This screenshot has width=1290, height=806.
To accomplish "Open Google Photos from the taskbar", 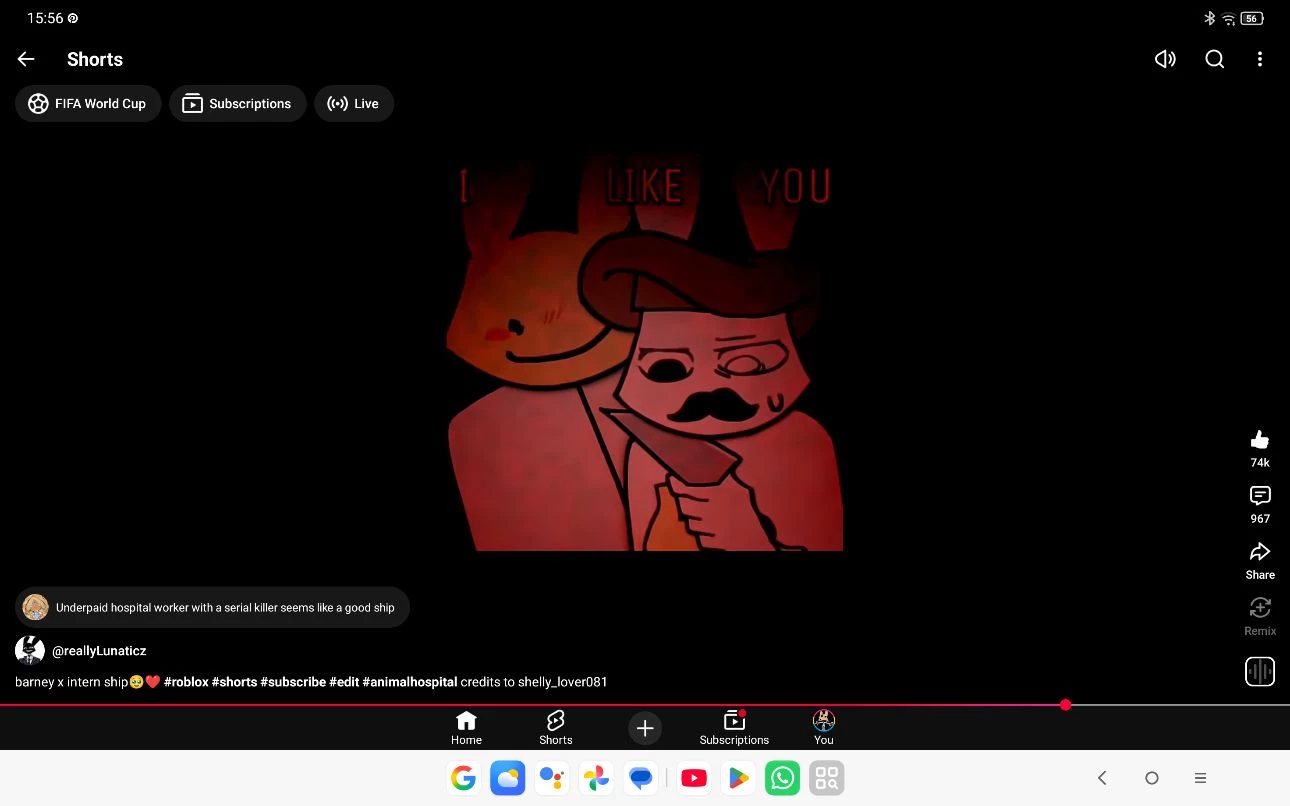I will 597,778.
